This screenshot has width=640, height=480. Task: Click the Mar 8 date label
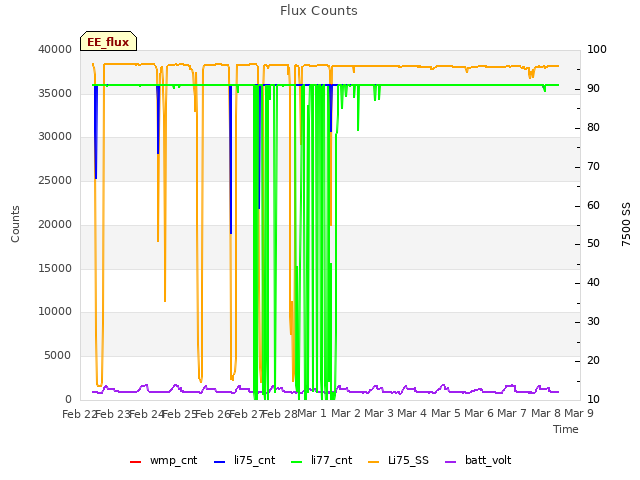pos(546,413)
